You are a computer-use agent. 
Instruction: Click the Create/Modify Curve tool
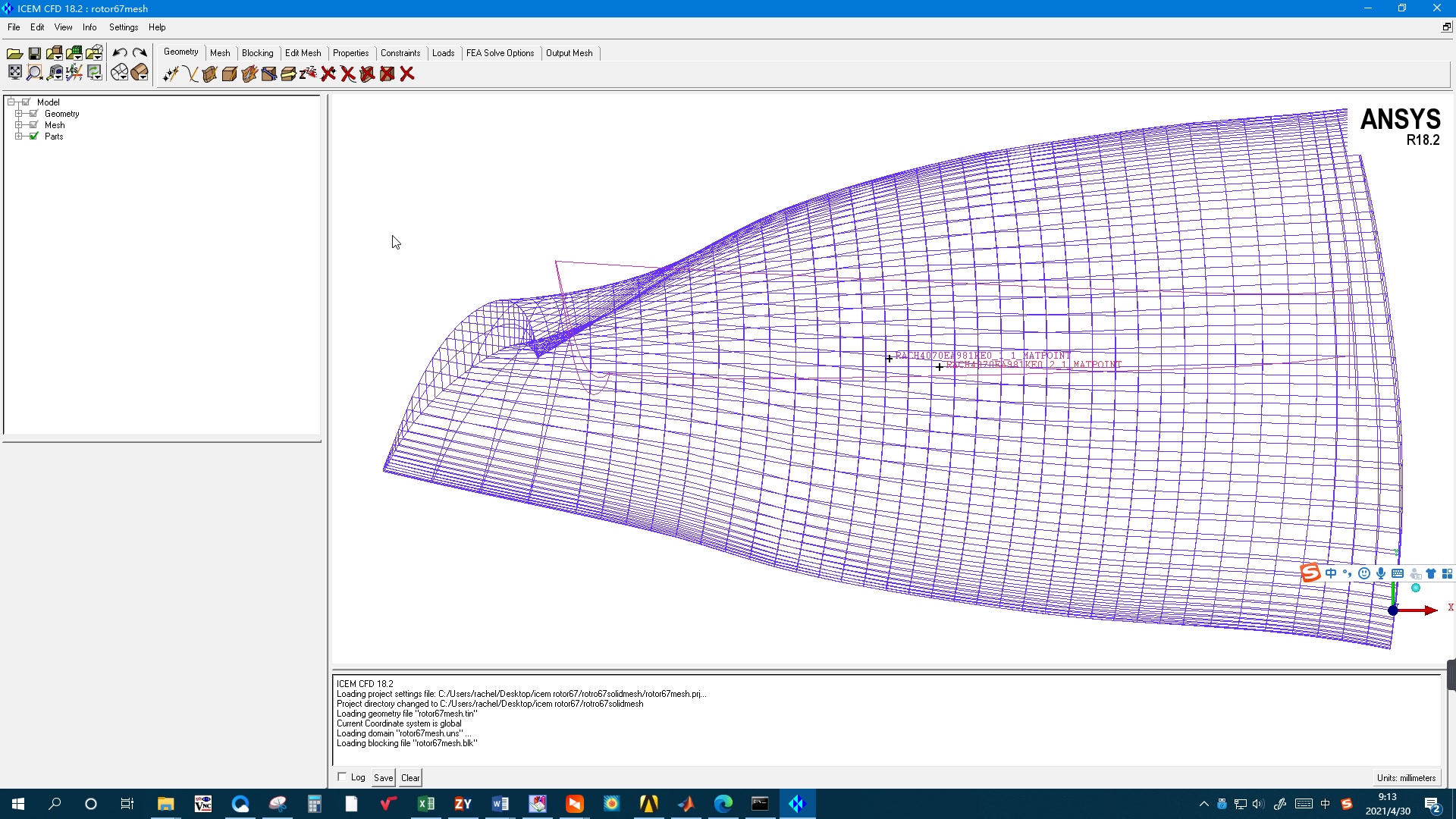(x=190, y=74)
